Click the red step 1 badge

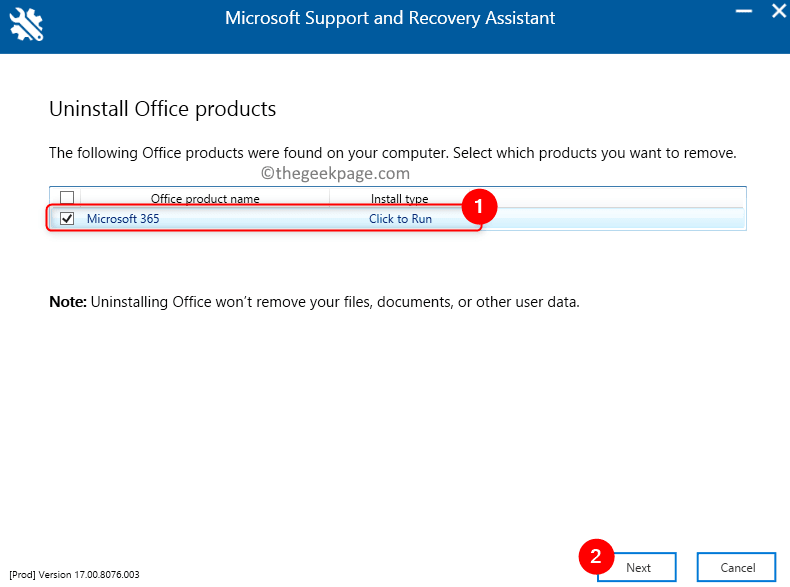point(477,207)
